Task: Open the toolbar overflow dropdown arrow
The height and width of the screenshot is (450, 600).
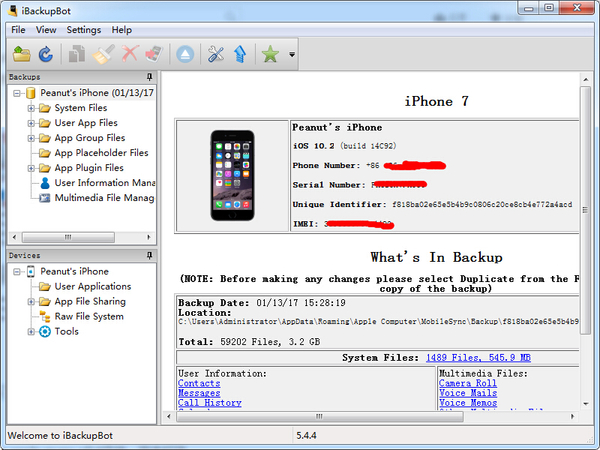Action: pos(292,54)
